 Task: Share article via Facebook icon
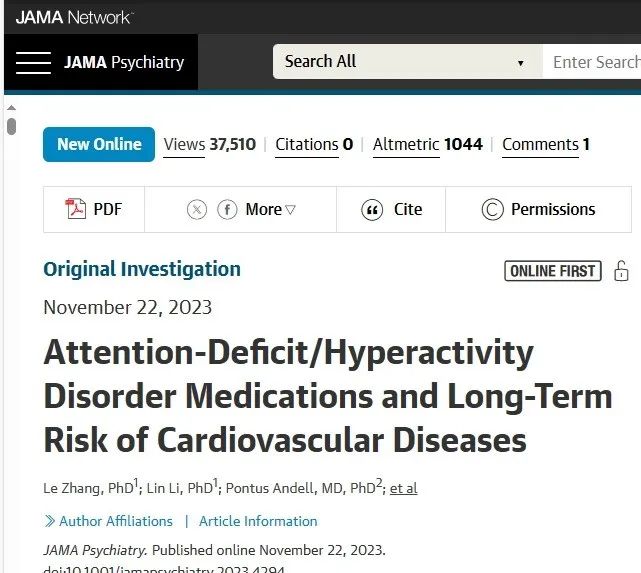click(x=227, y=210)
